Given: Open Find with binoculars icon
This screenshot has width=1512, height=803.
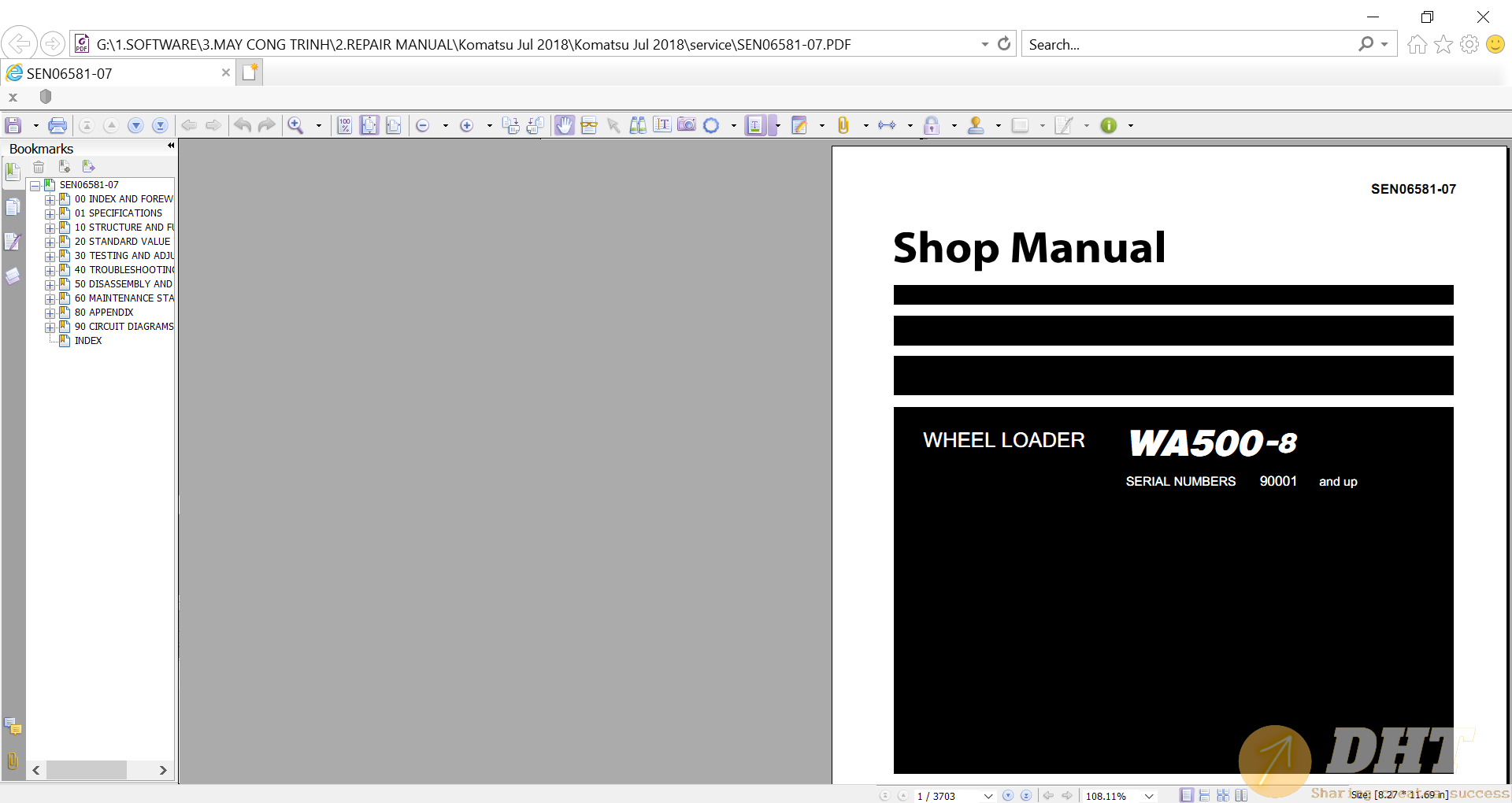Looking at the screenshot, I should [638, 125].
